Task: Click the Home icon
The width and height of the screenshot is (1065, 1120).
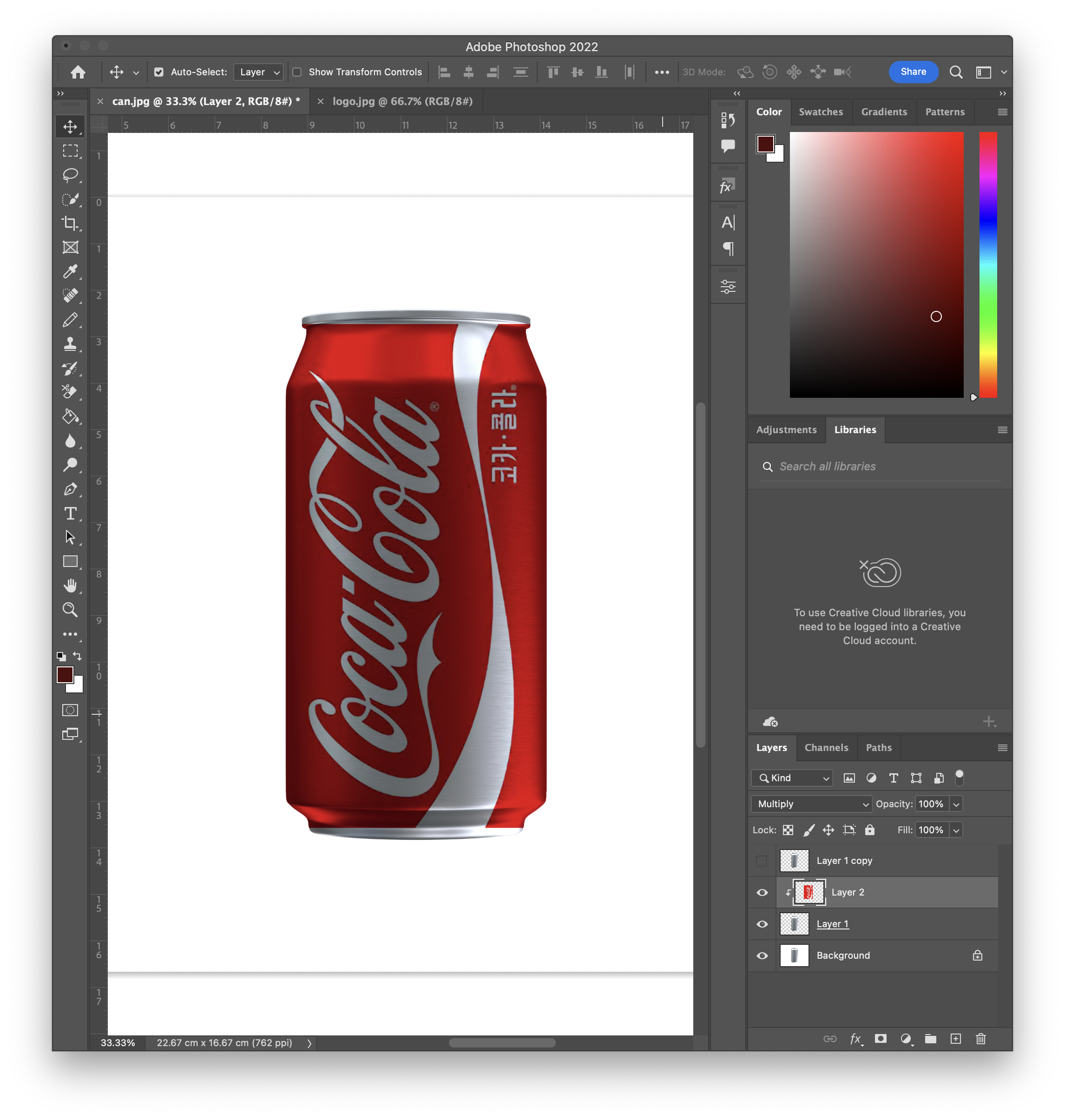Action: point(79,72)
